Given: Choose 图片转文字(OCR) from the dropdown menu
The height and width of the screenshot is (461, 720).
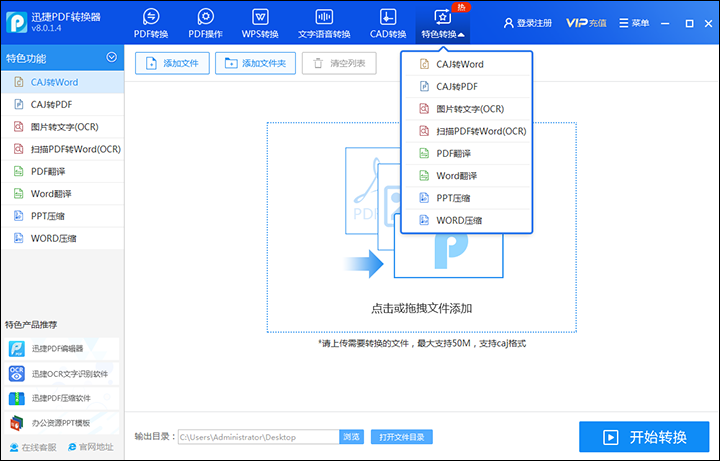Looking at the screenshot, I should (x=467, y=109).
